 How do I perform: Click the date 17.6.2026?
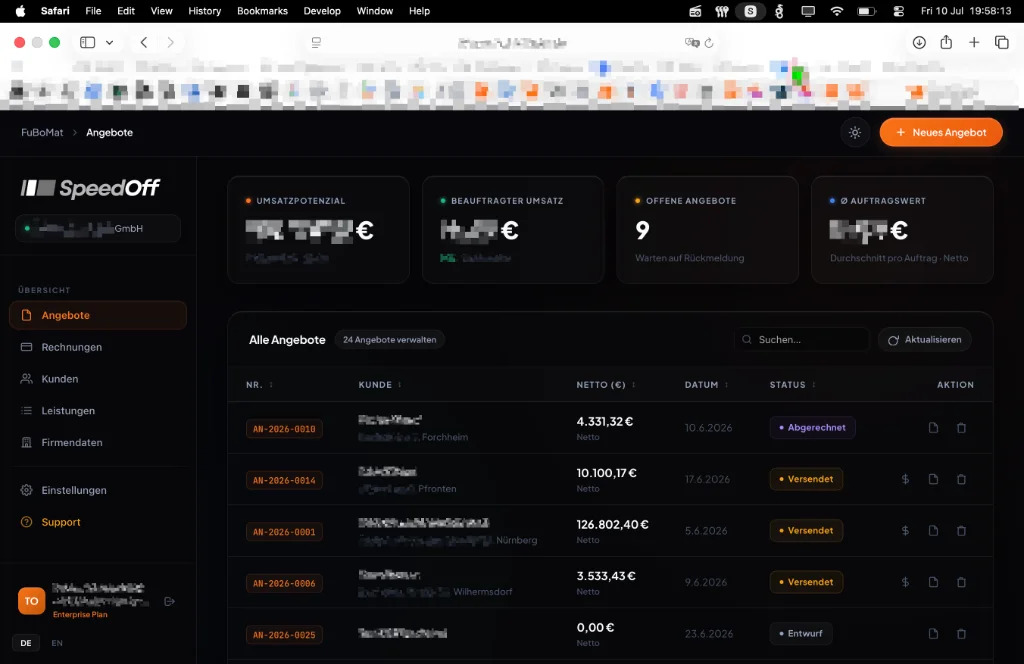coord(707,479)
